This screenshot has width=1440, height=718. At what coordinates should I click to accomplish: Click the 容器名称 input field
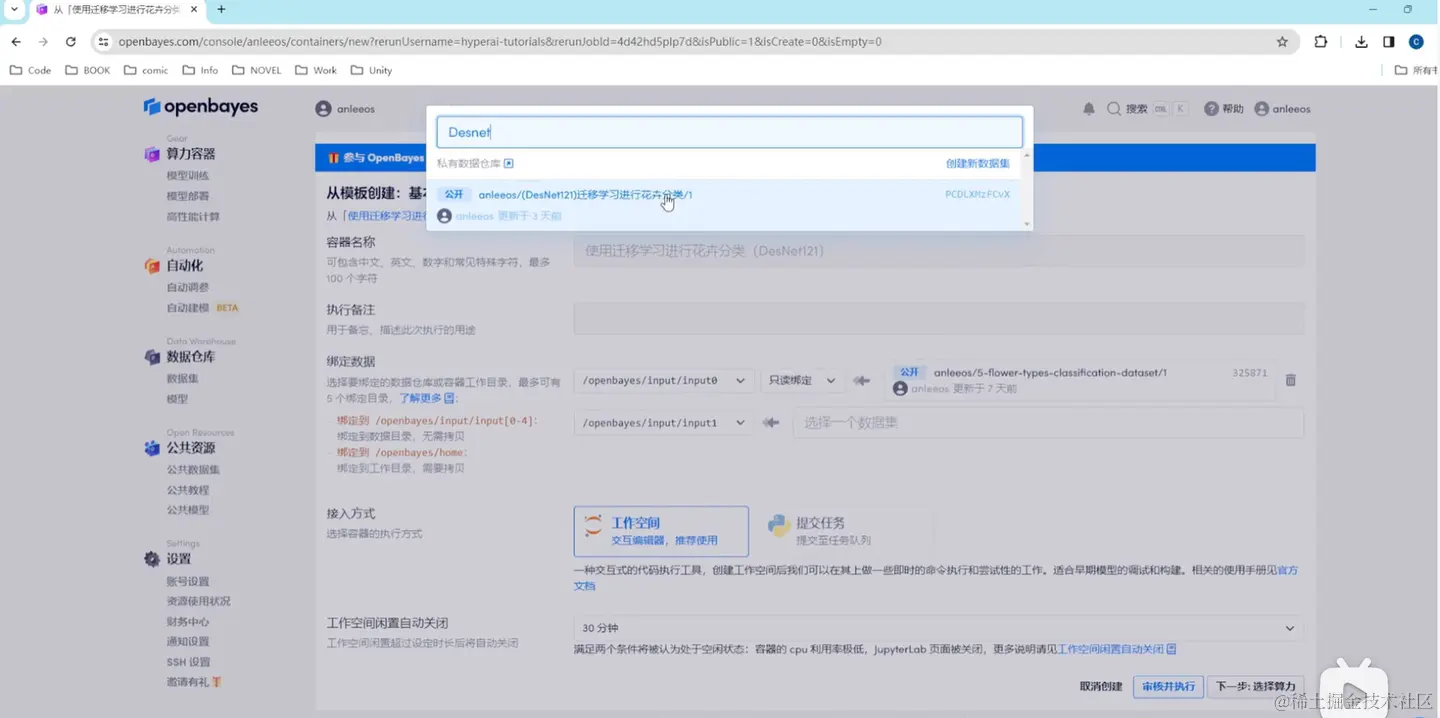click(x=939, y=251)
